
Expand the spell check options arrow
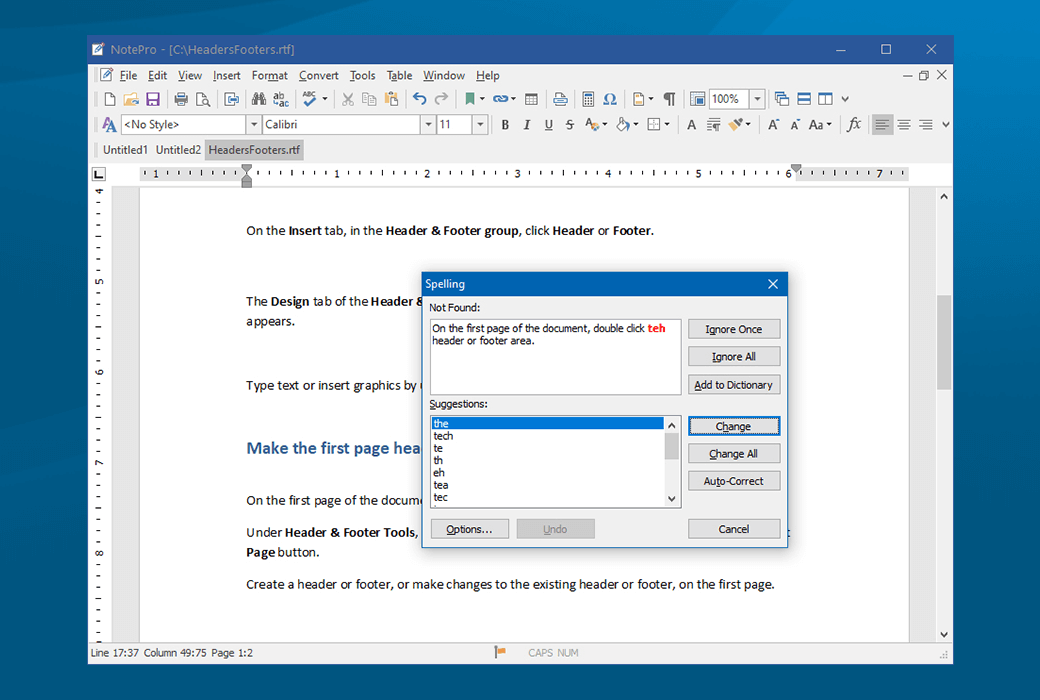click(325, 100)
